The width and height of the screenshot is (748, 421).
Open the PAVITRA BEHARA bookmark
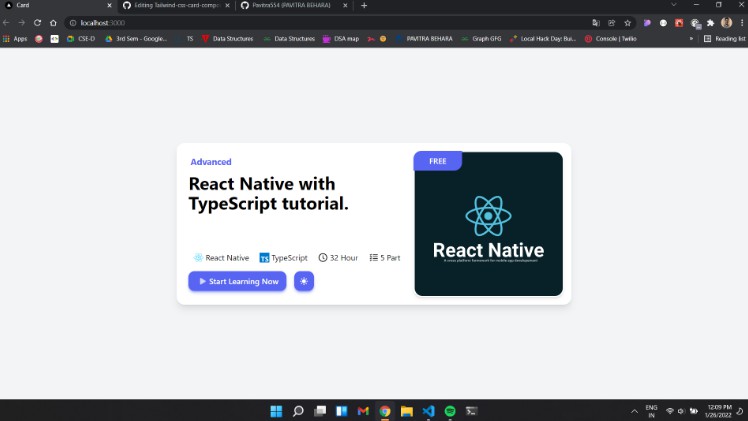[424, 39]
